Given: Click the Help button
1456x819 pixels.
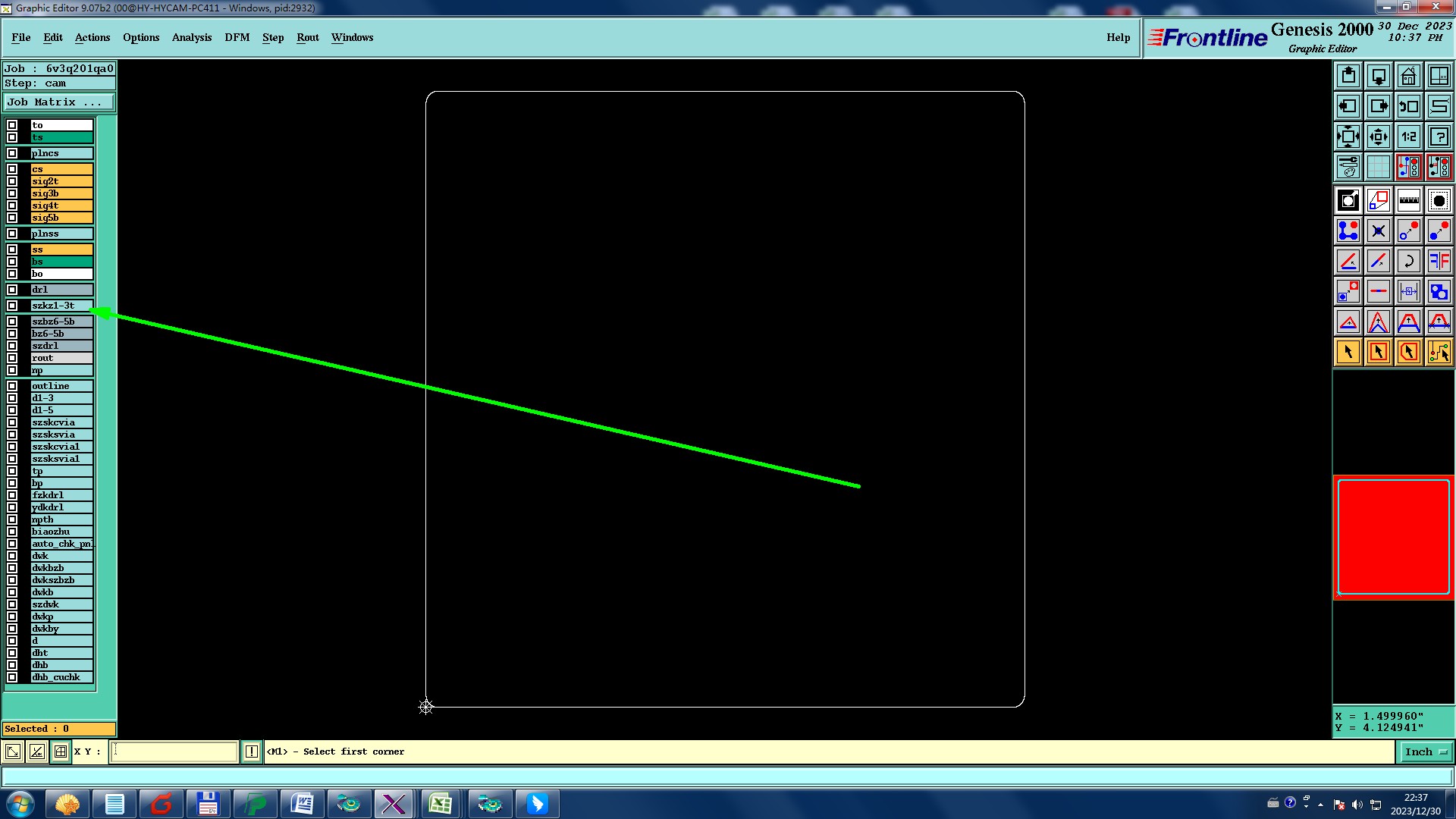Looking at the screenshot, I should point(1118,37).
